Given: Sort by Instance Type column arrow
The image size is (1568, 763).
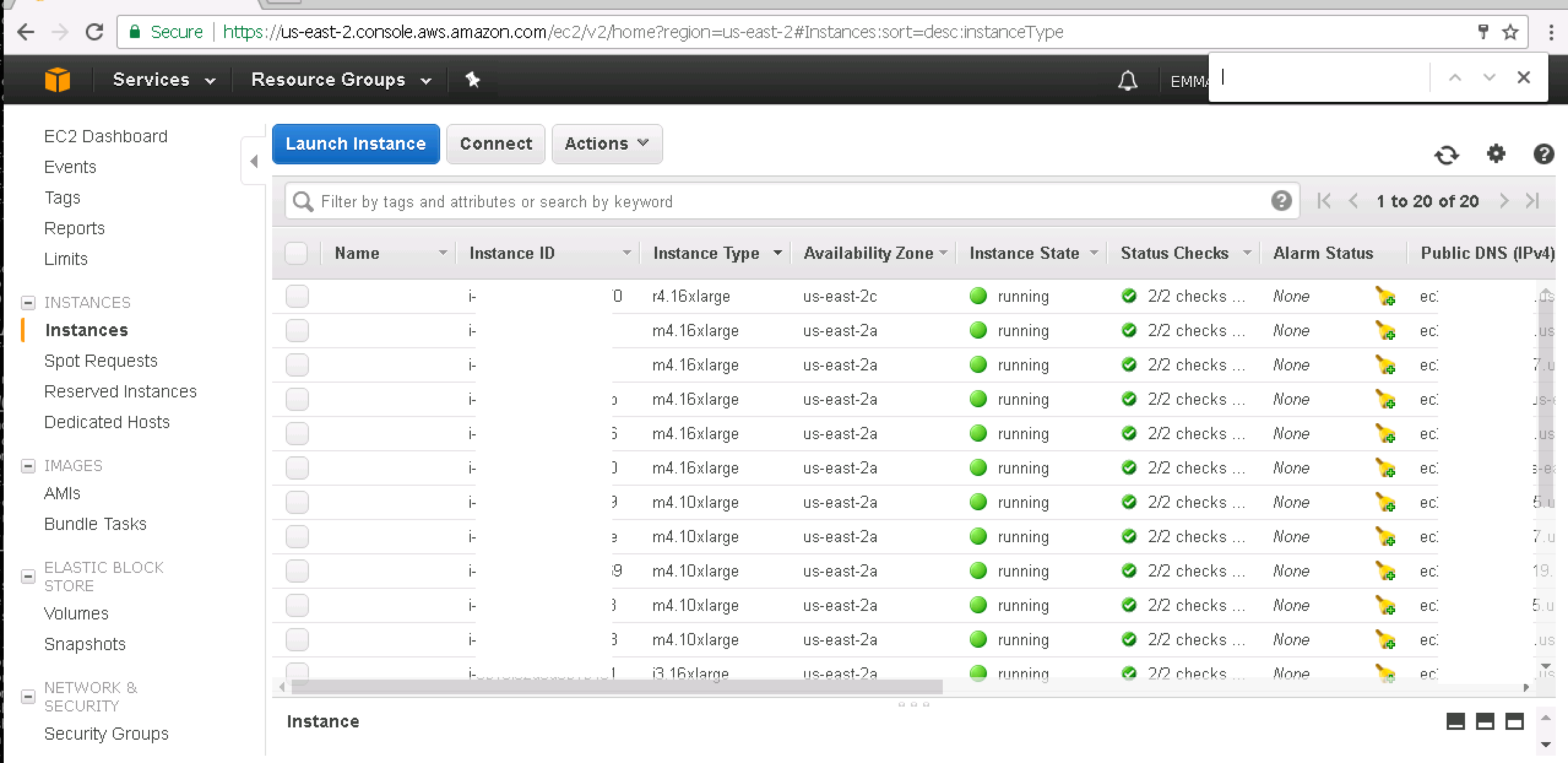Looking at the screenshot, I should [x=777, y=253].
